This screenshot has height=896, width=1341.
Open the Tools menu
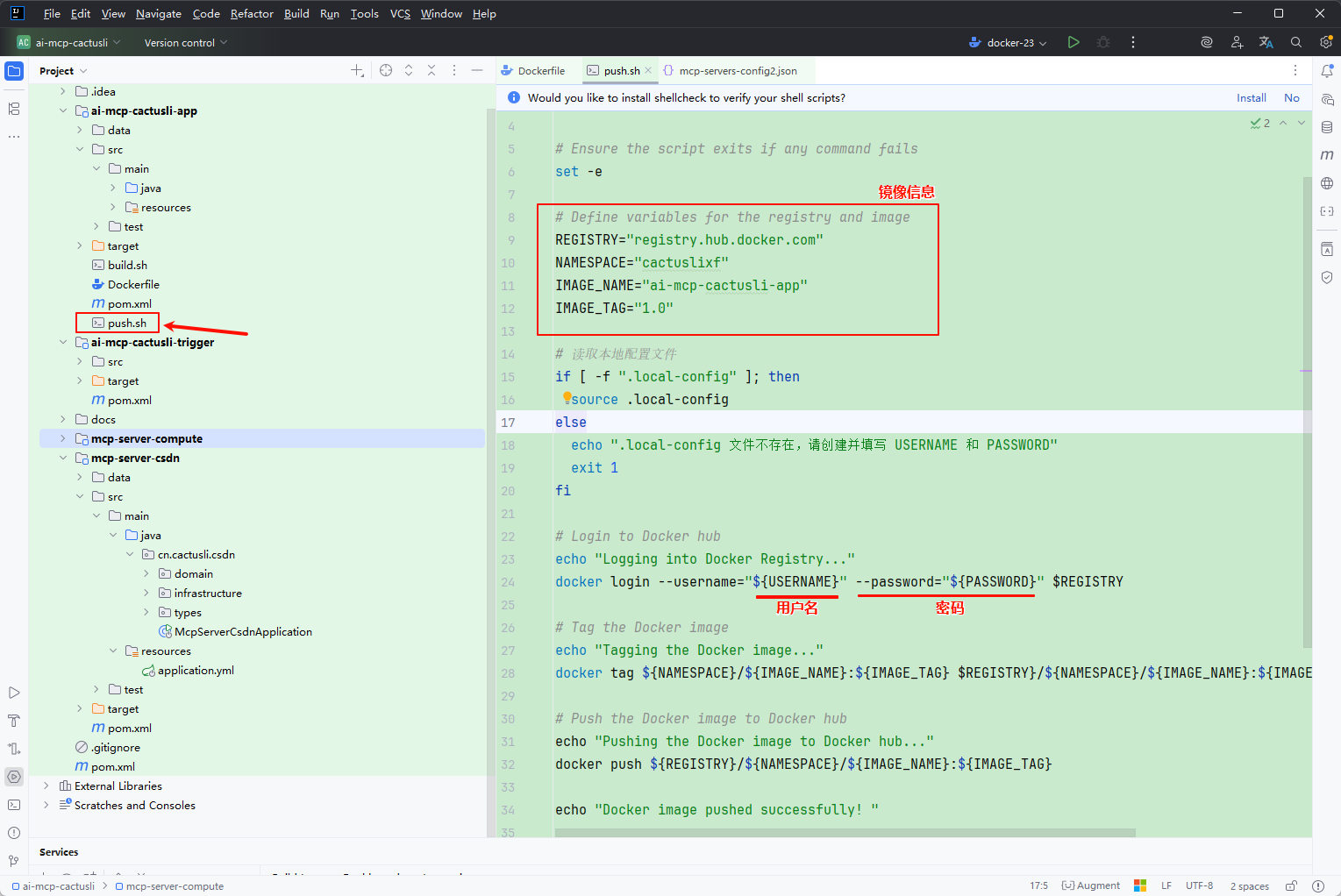pos(364,13)
